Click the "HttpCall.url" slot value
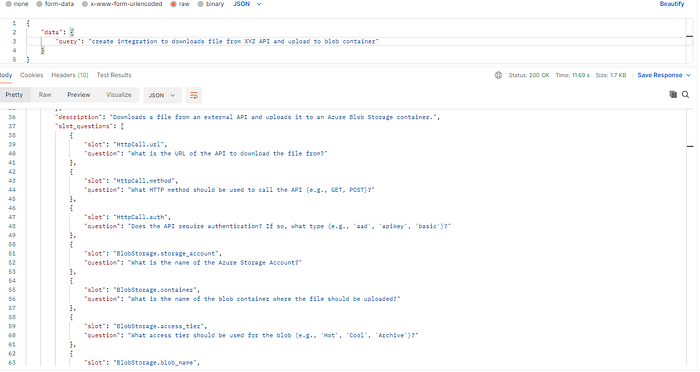This screenshot has width=700, height=372. [140, 144]
